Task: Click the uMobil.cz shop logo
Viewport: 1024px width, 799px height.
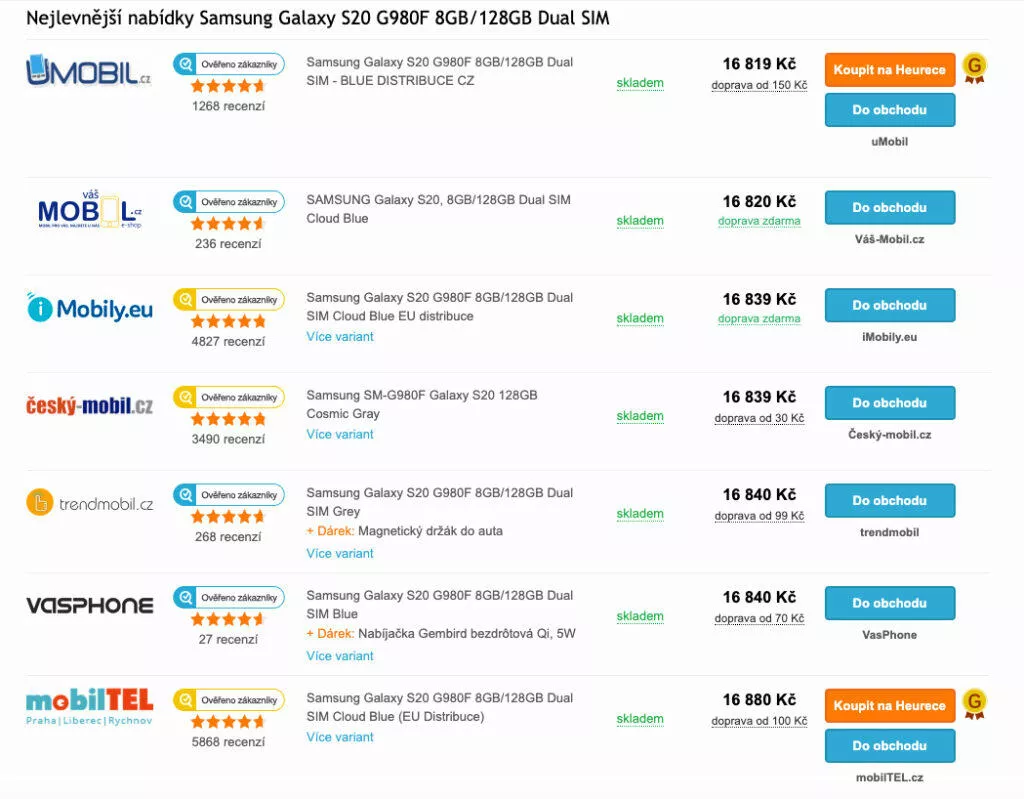Action: click(89, 71)
